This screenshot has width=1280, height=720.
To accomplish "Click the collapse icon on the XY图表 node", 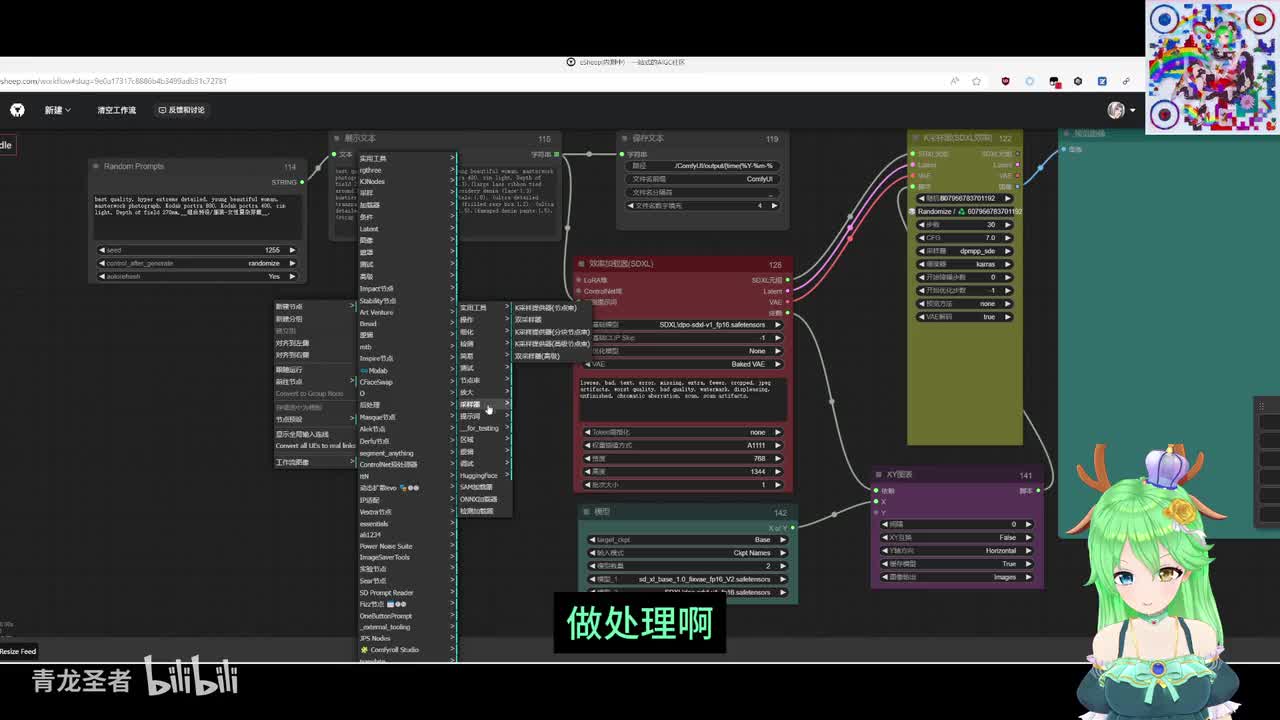I will pyautogui.click(x=880, y=475).
